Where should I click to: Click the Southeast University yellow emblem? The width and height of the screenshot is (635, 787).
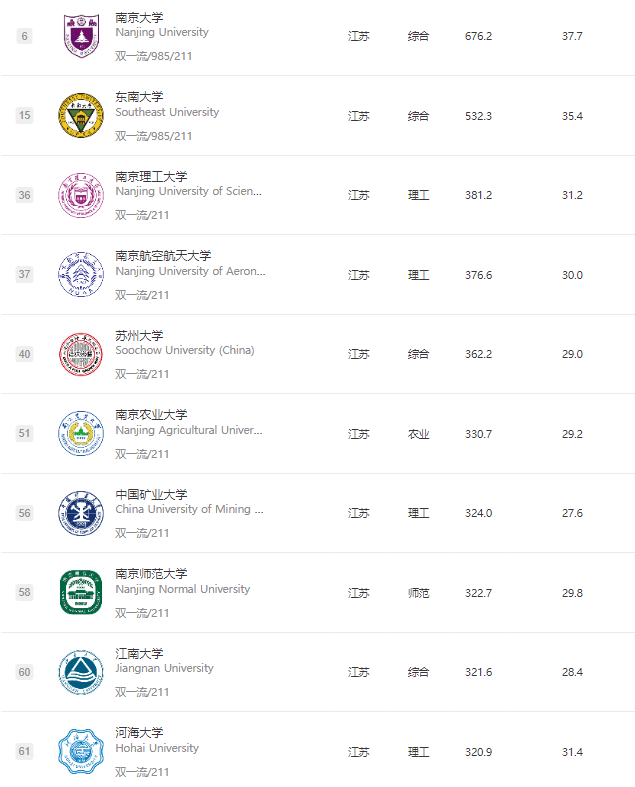coord(81,115)
